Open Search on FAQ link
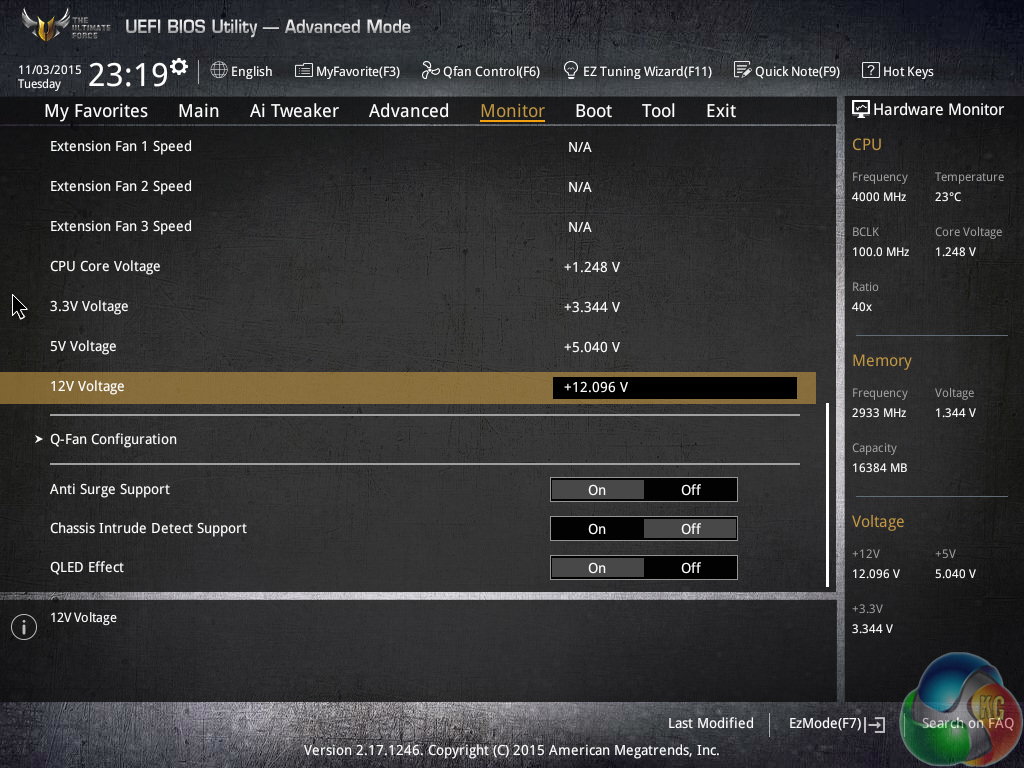The image size is (1024, 768). click(967, 724)
